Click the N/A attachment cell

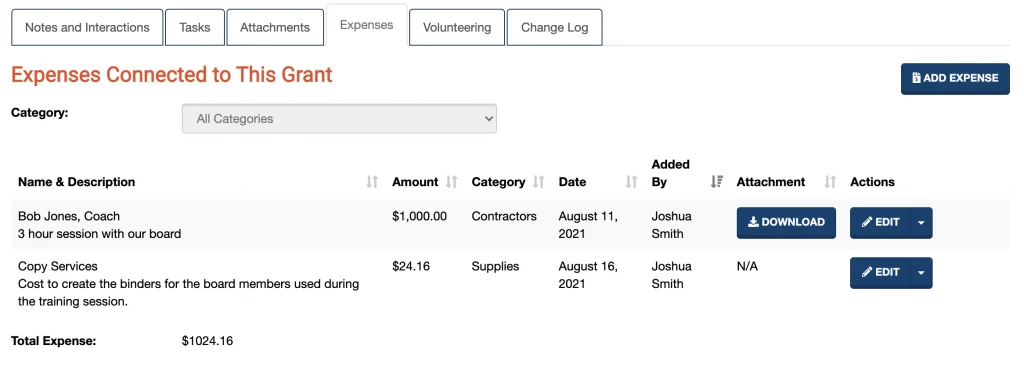(747, 266)
